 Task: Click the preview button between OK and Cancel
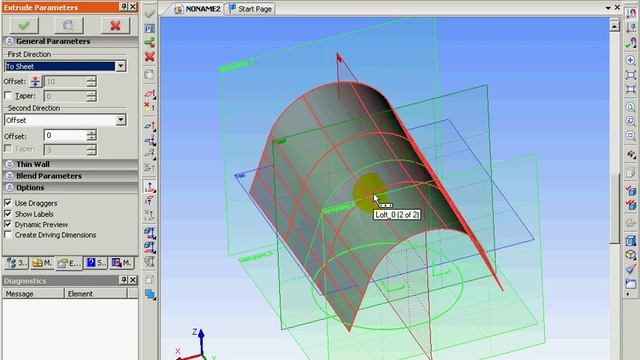click(68, 26)
